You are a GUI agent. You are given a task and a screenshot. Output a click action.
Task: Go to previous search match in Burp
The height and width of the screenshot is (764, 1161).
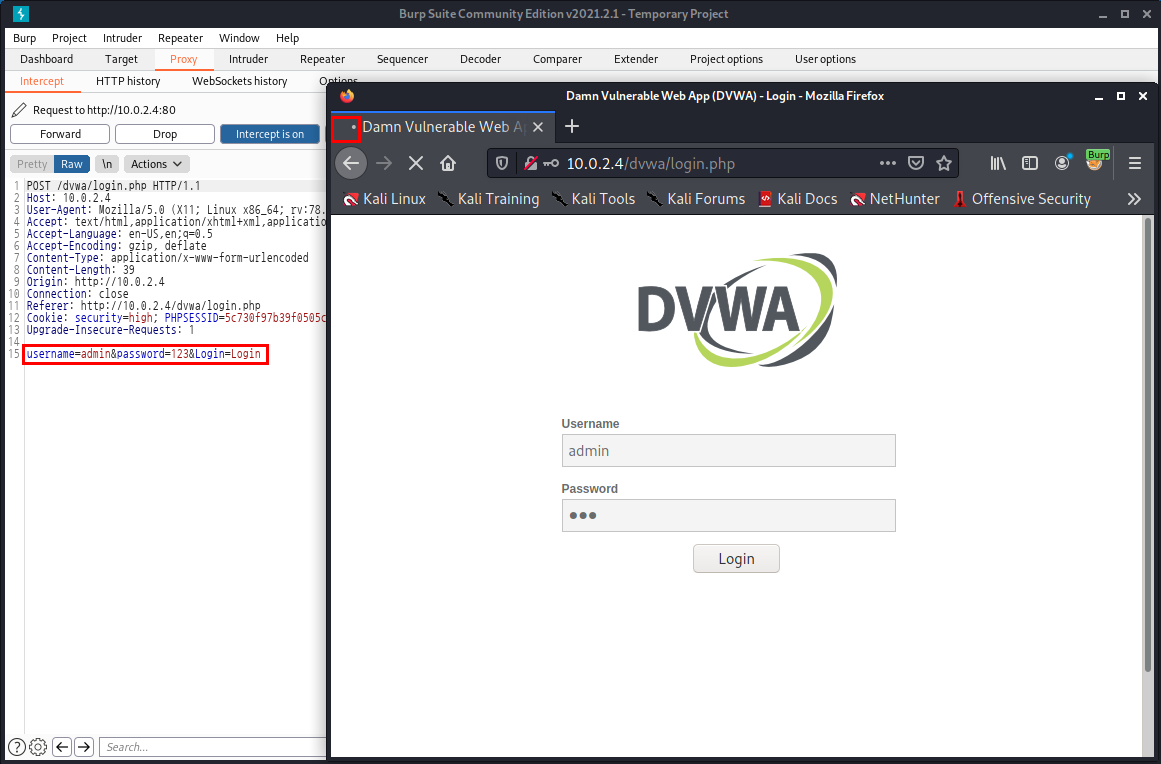[62, 747]
